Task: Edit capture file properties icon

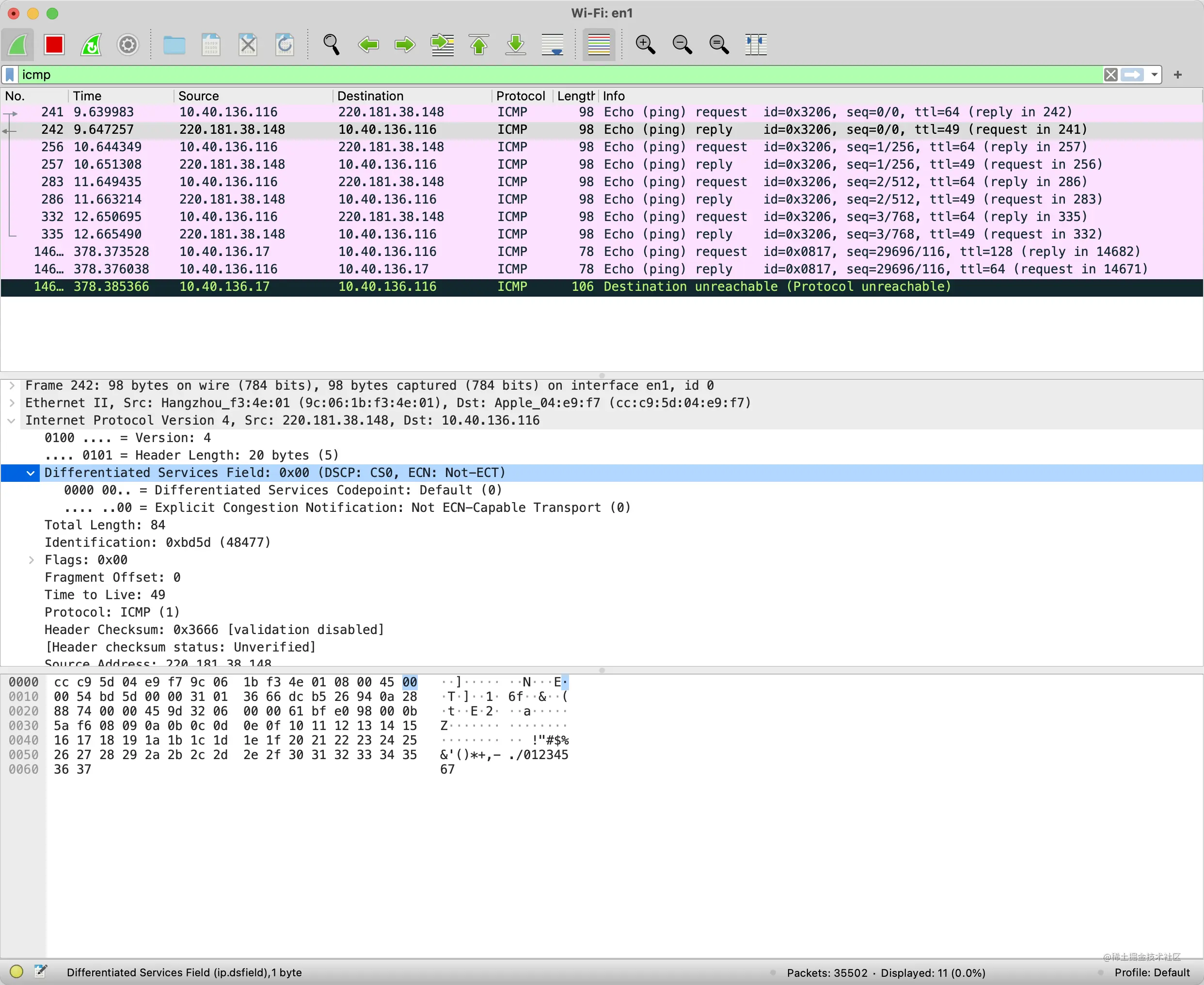Action: point(40,972)
